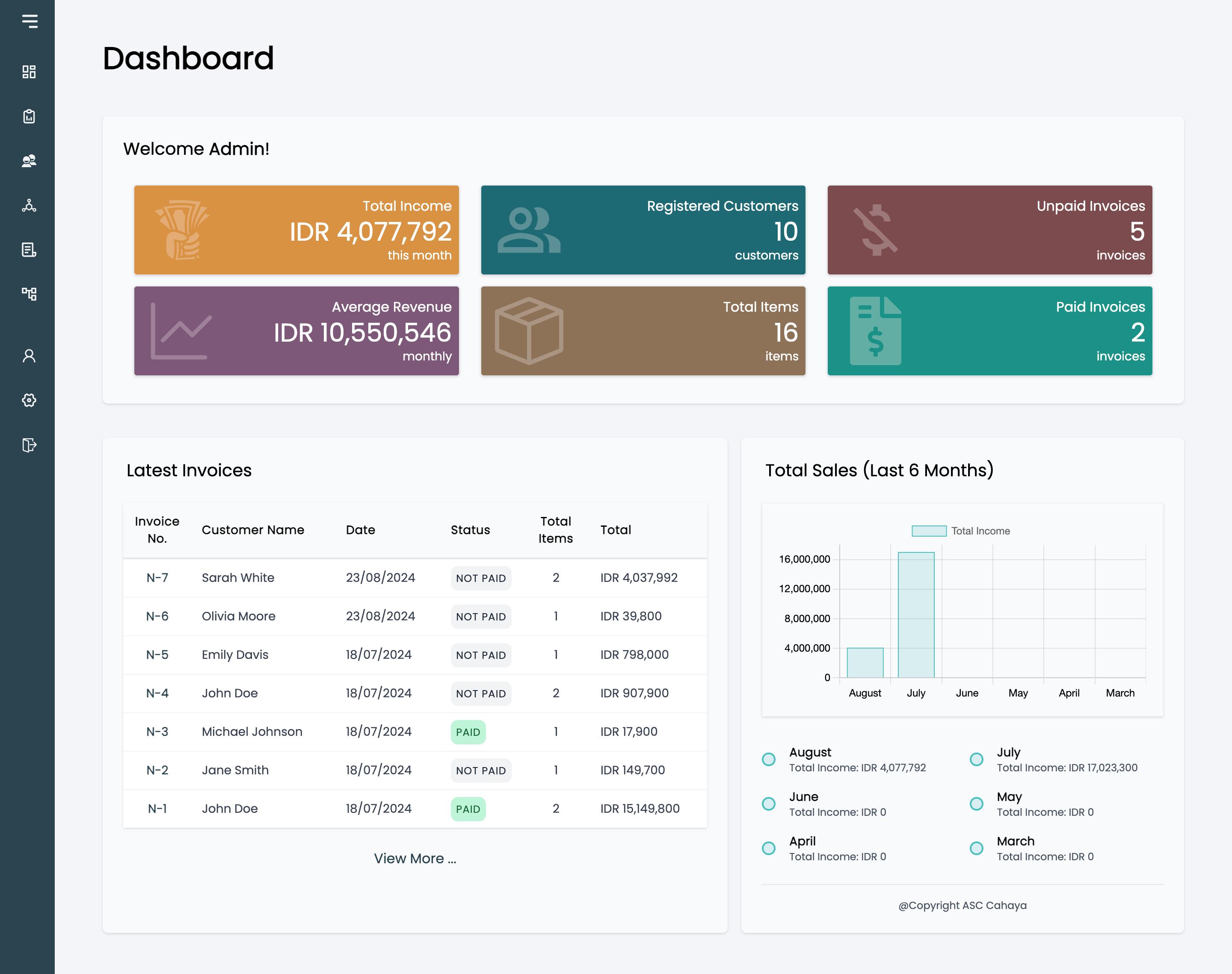The image size is (1232, 974).
Task: Toggle the Total Income chart legend
Action: 961,531
